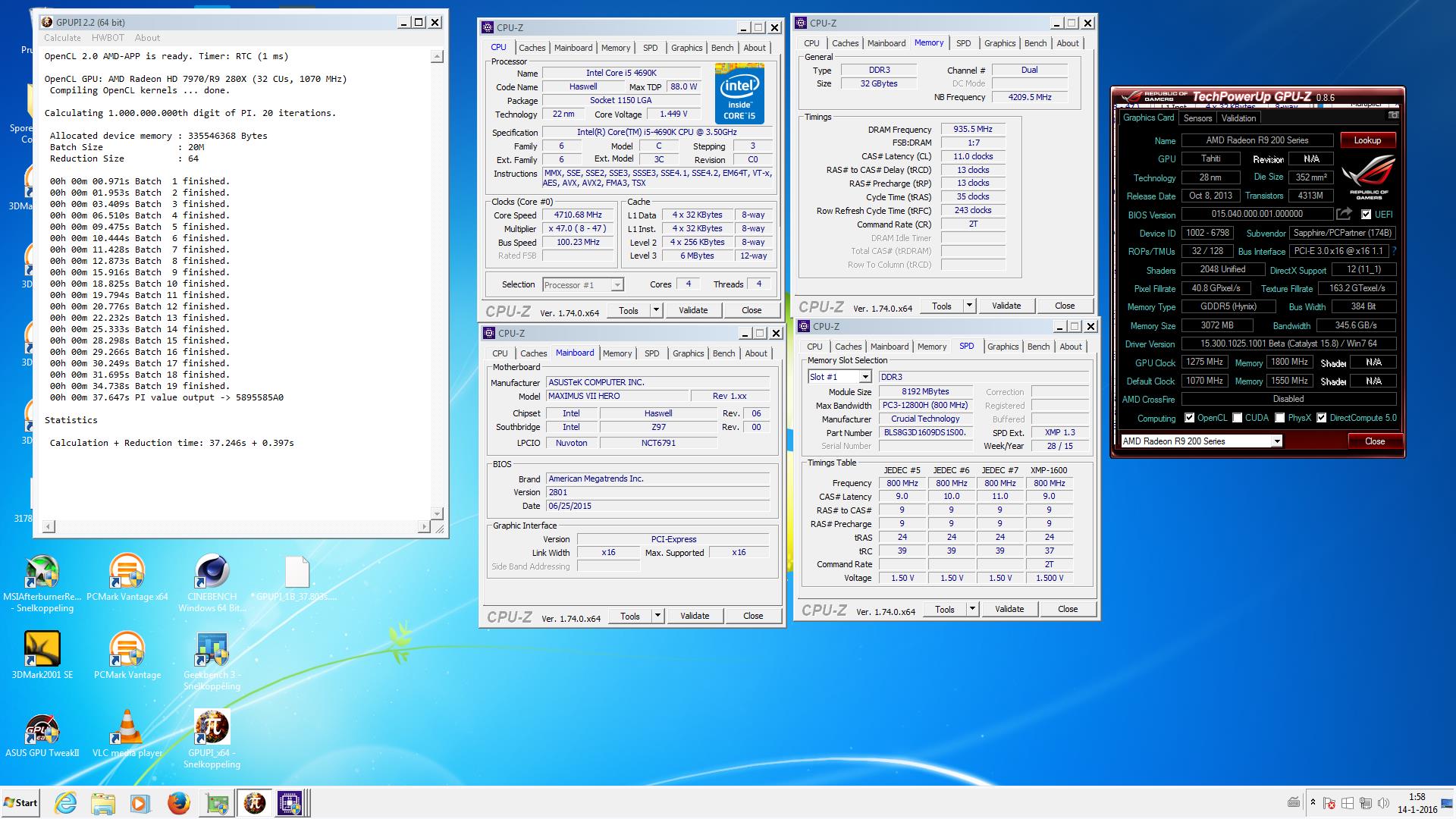Image resolution: width=1456 pixels, height=819 pixels.
Task: Open Internet Explorer from the taskbar
Action: coord(66,803)
